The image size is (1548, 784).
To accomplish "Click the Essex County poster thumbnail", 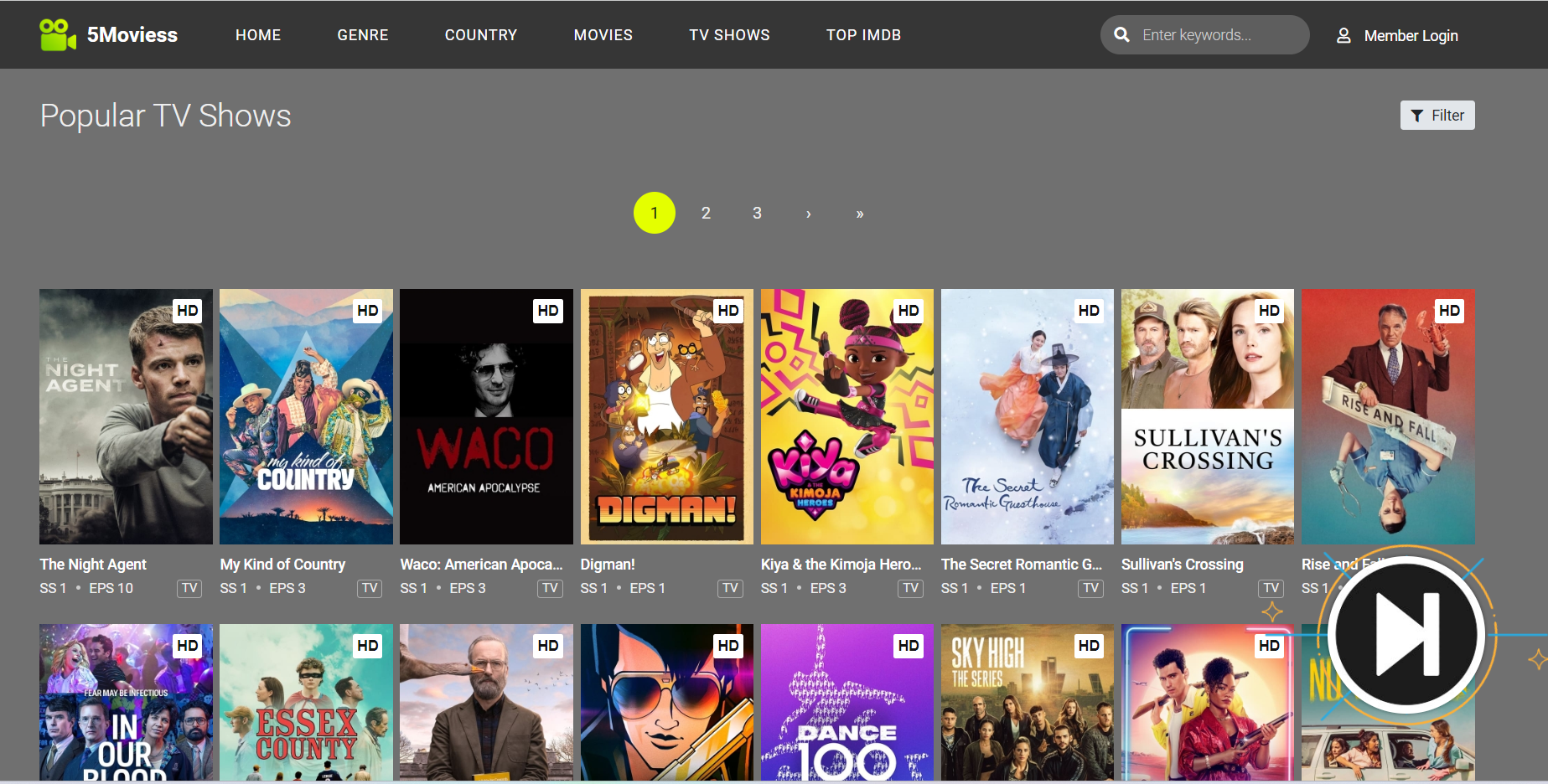I will pyautogui.click(x=306, y=702).
